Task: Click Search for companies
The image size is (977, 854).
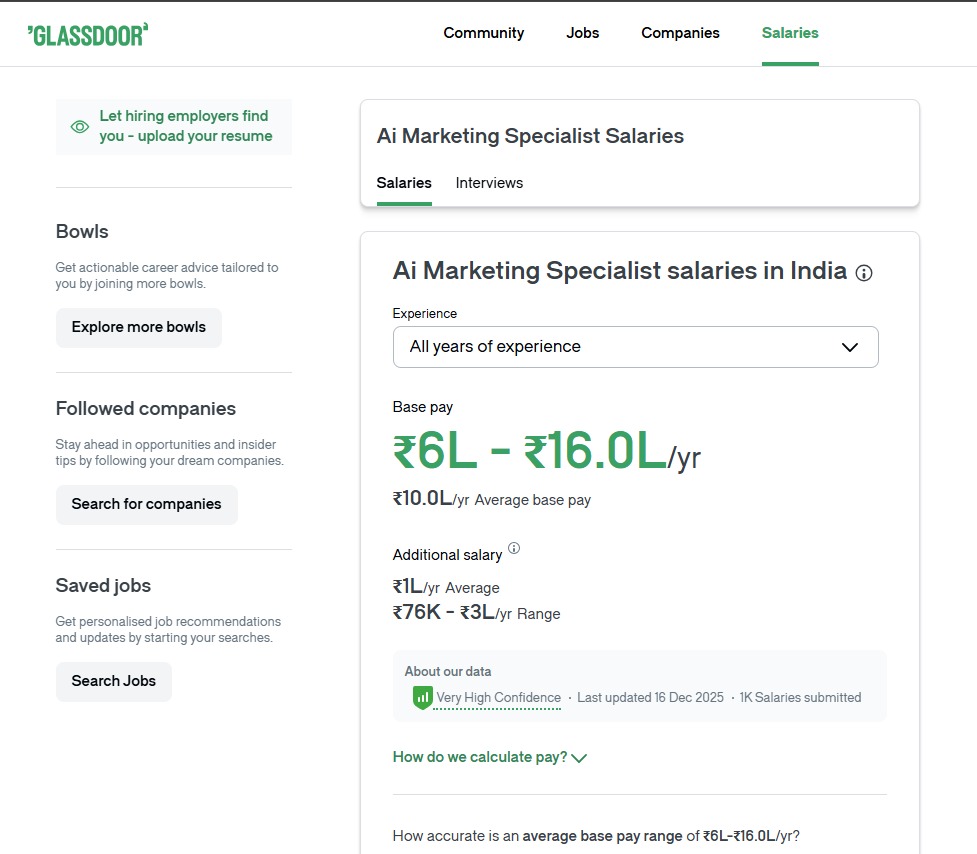Action: [146, 504]
